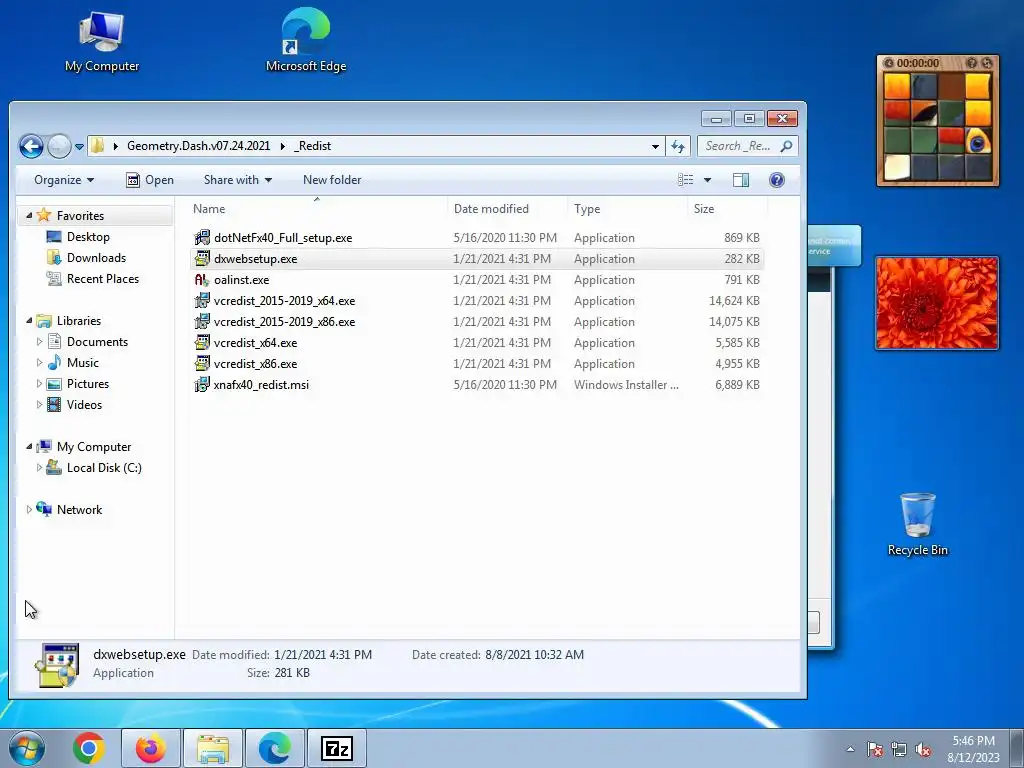Toggle the preview pane icon
Image resolution: width=1024 pixels, height=768 pixels.
[741, 180]
